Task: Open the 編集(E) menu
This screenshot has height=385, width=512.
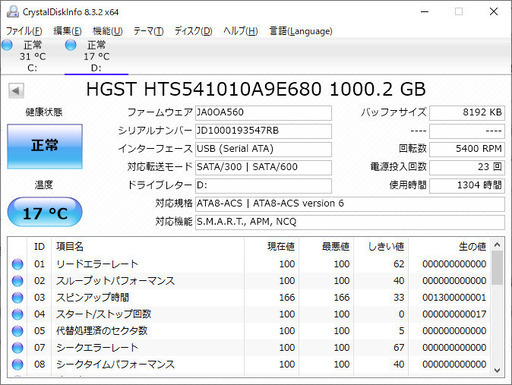Action: (x=68, y=31)
